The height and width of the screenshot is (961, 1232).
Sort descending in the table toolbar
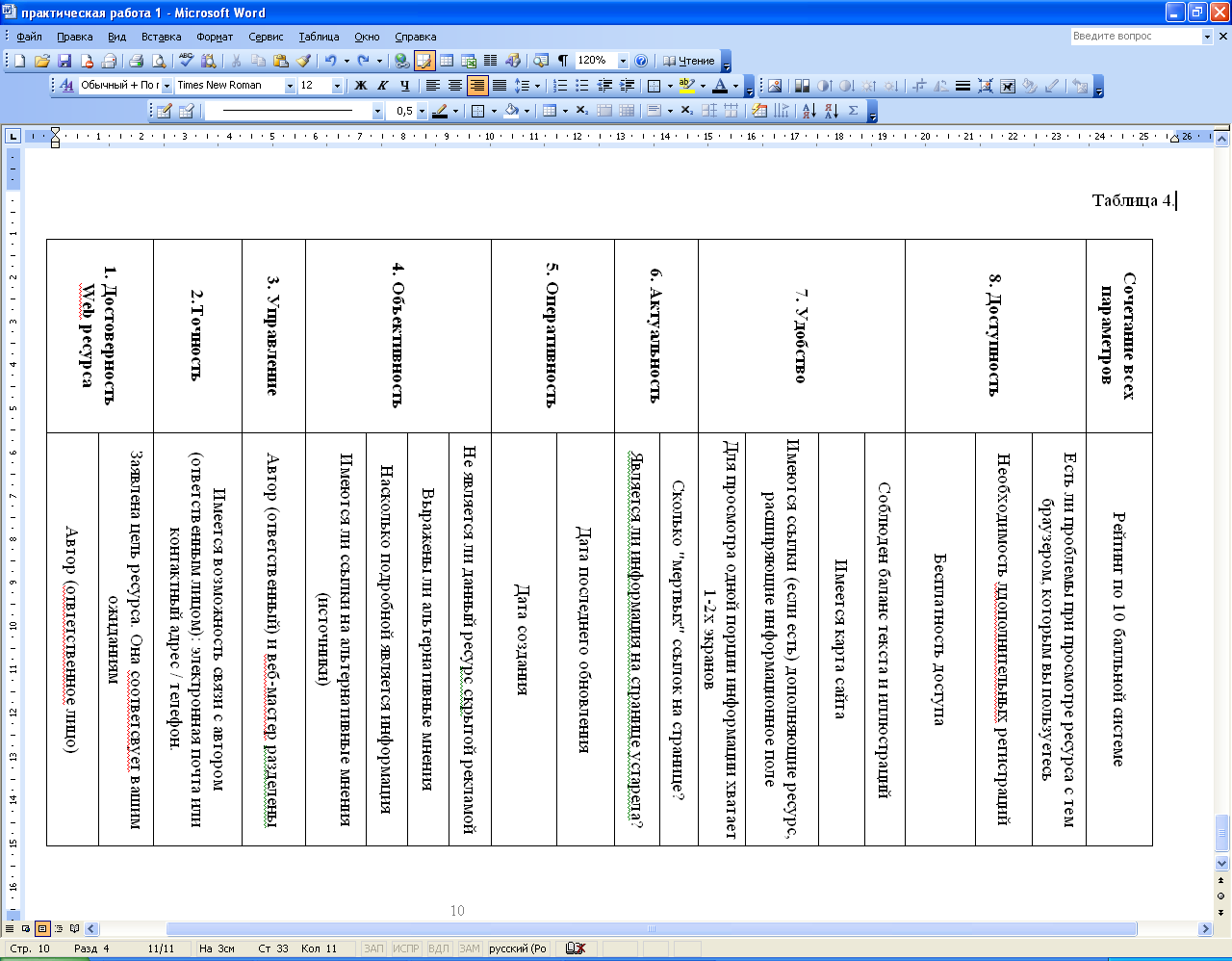832,111
